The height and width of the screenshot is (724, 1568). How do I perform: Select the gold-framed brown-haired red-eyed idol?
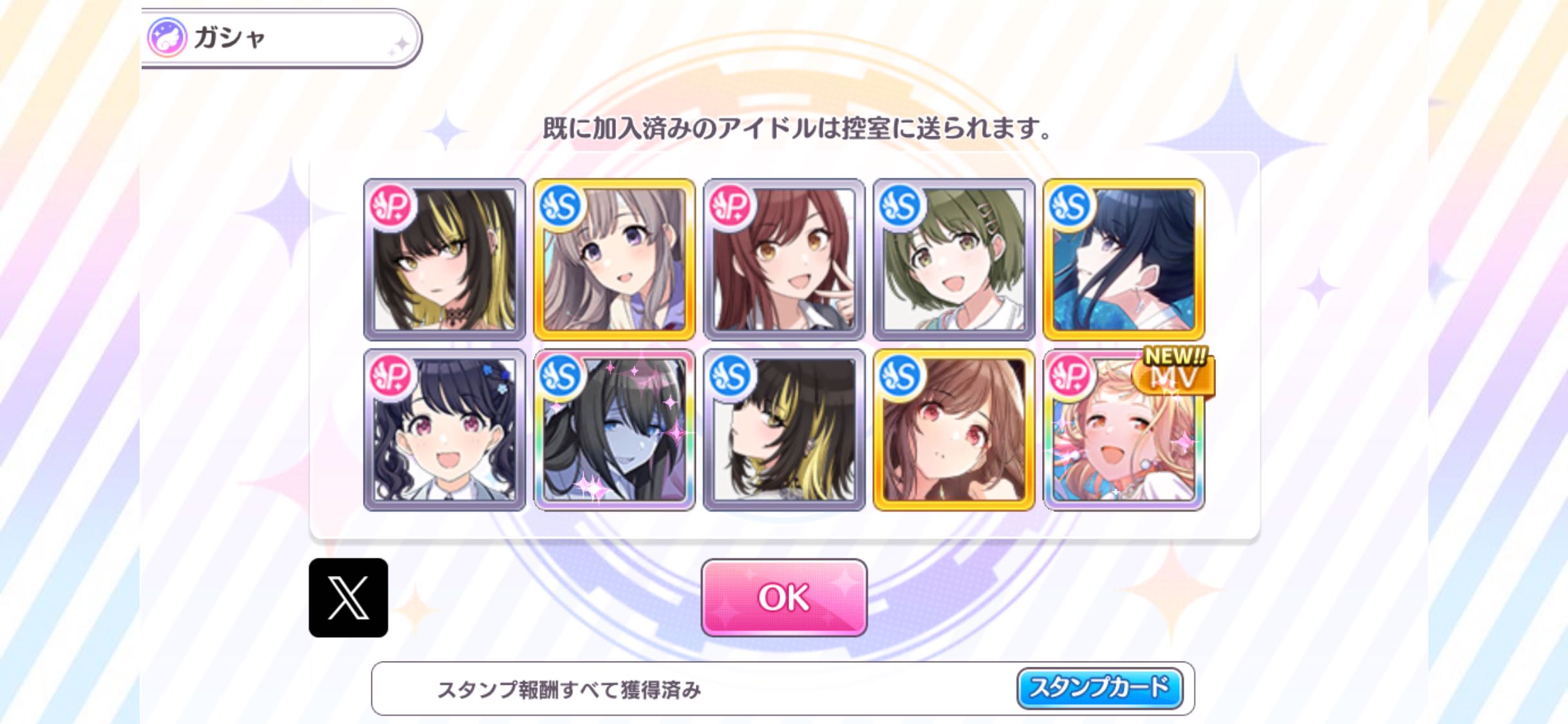[954, 430]
